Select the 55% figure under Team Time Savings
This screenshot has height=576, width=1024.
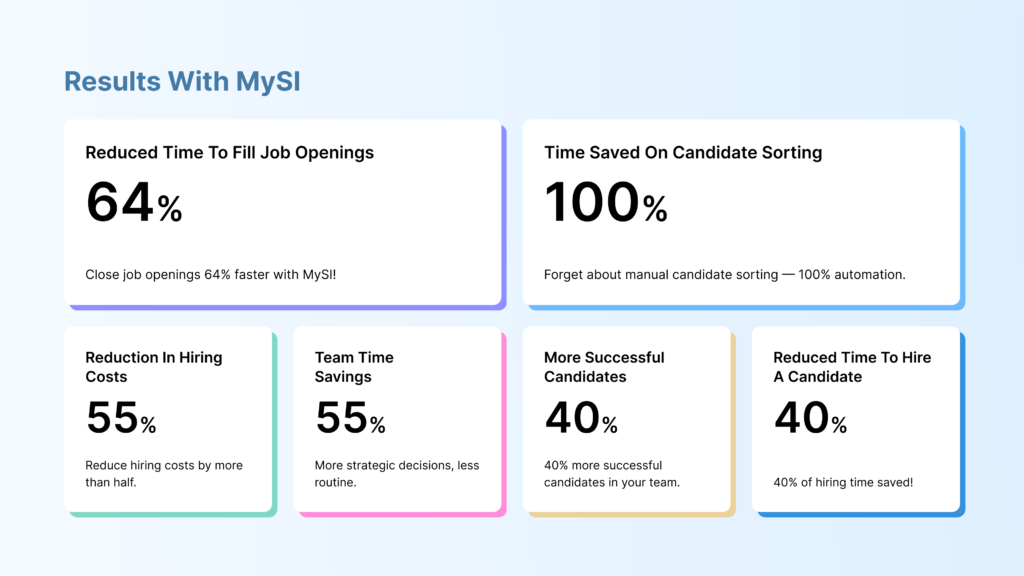point(350,419)
